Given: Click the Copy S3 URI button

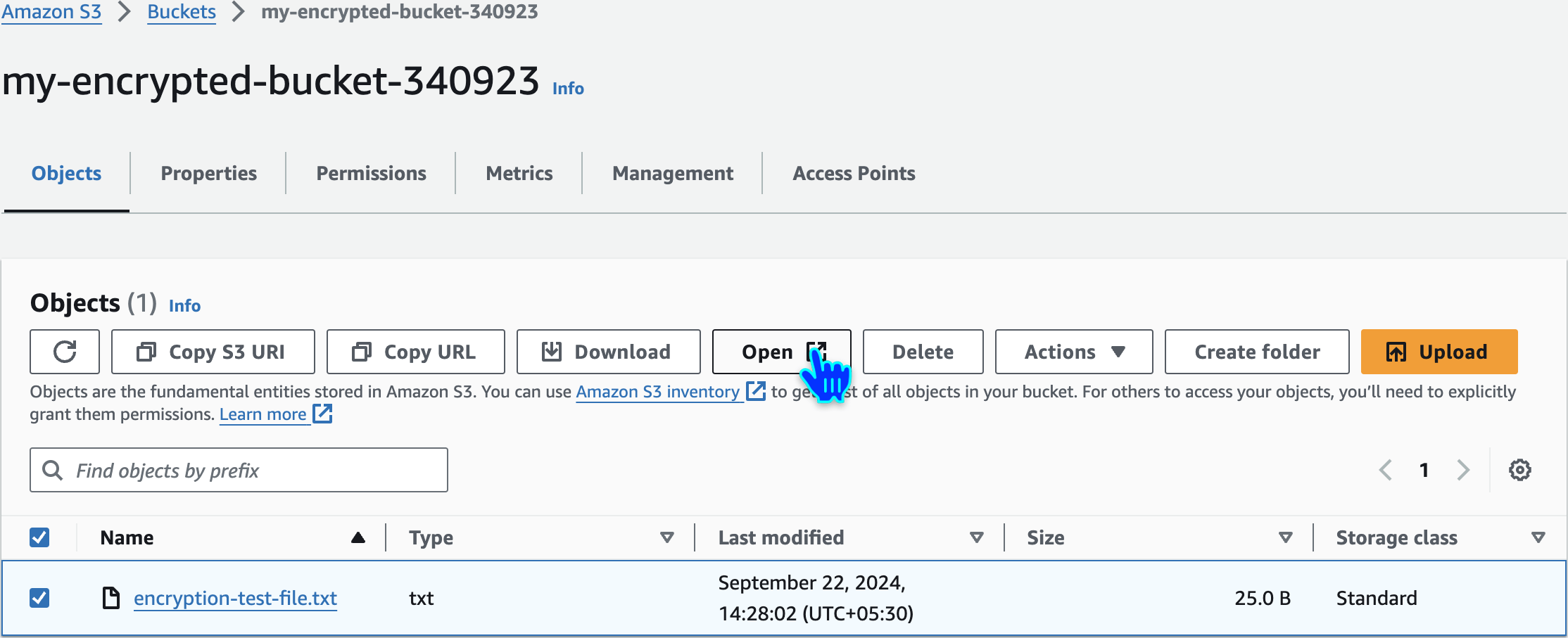Looking at the screenshot, I should click(213, 352).
